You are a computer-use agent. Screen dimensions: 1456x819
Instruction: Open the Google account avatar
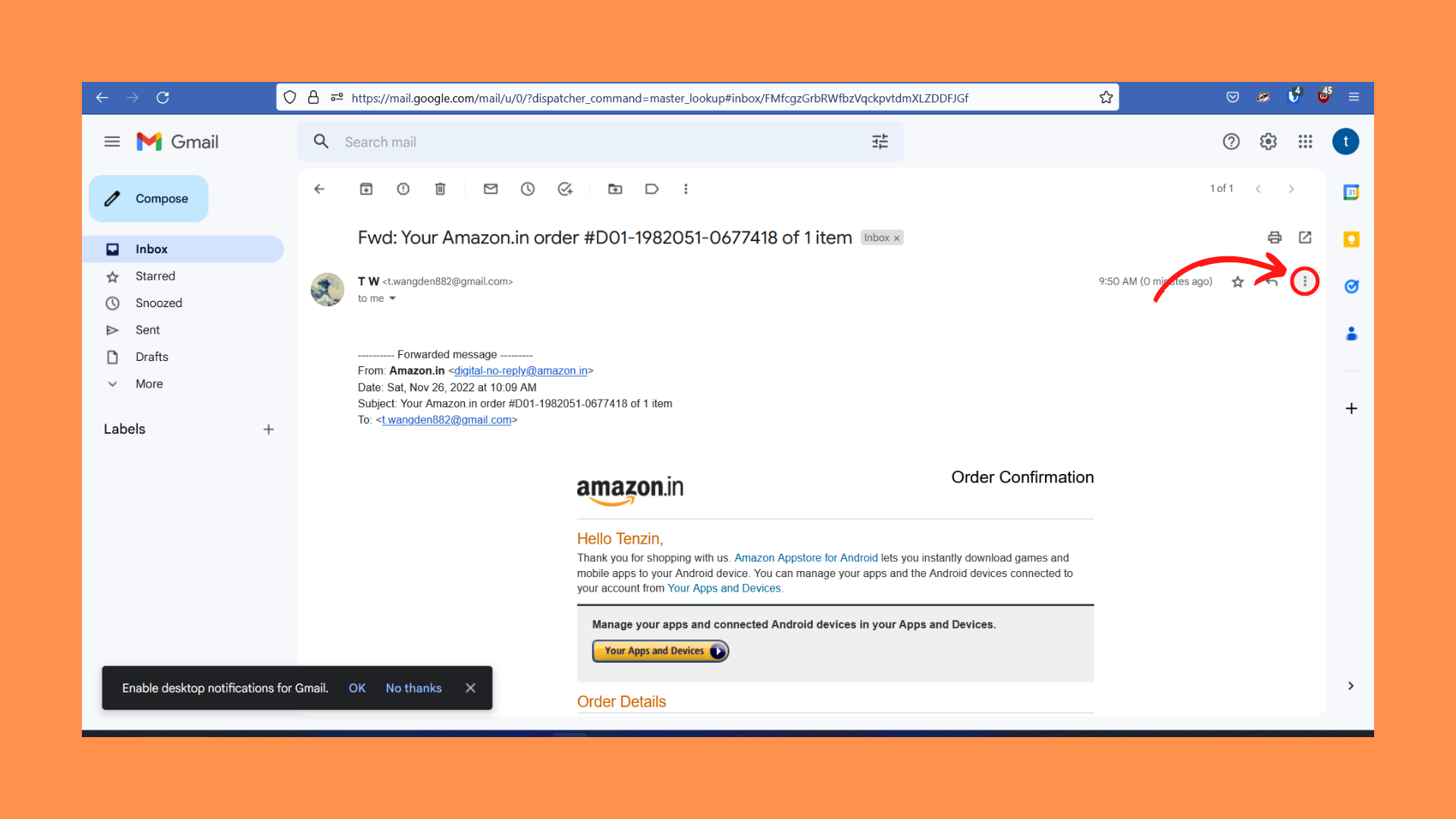(1345, 142)
